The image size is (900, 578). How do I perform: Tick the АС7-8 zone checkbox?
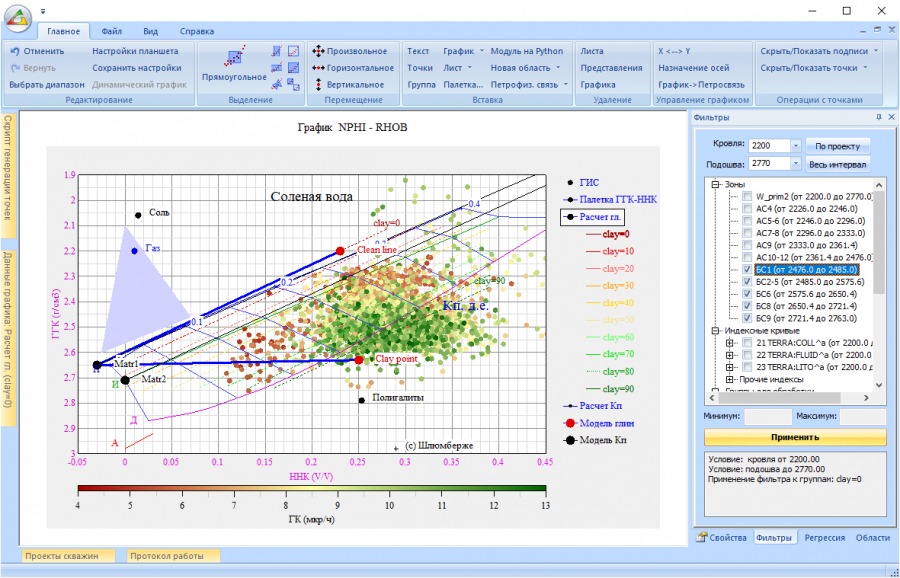pos(747,232)
